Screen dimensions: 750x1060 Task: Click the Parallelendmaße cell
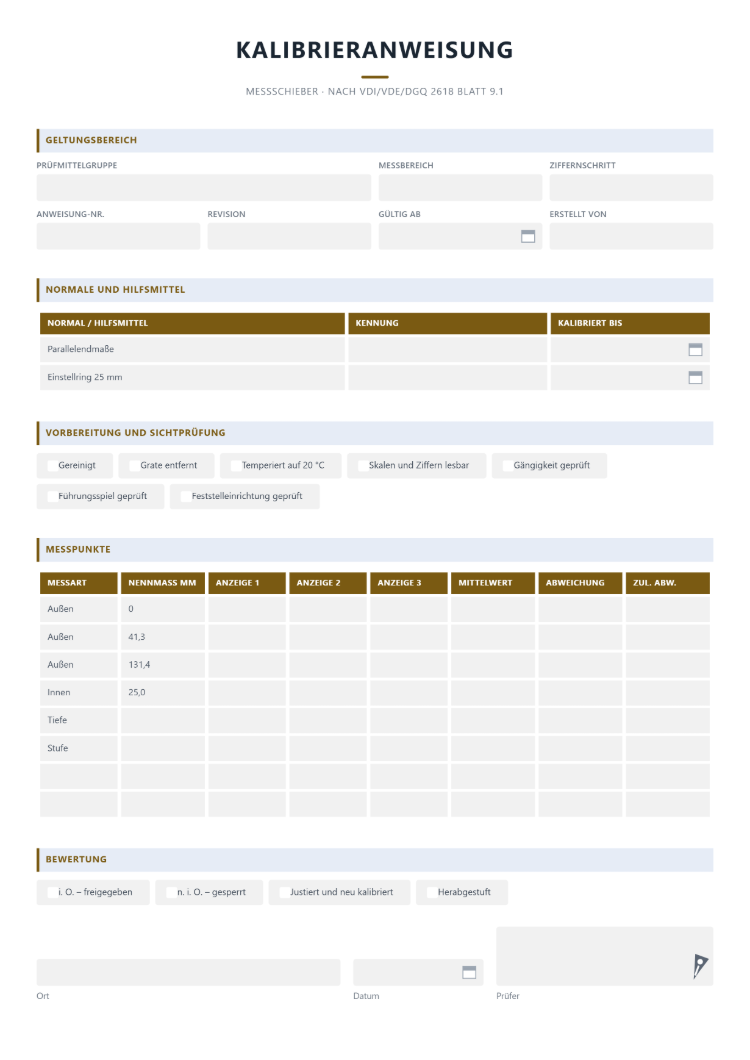click(192, 350)
